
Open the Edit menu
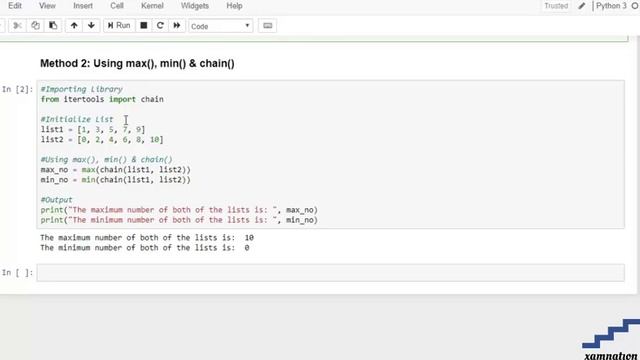(x=15, y=6)
